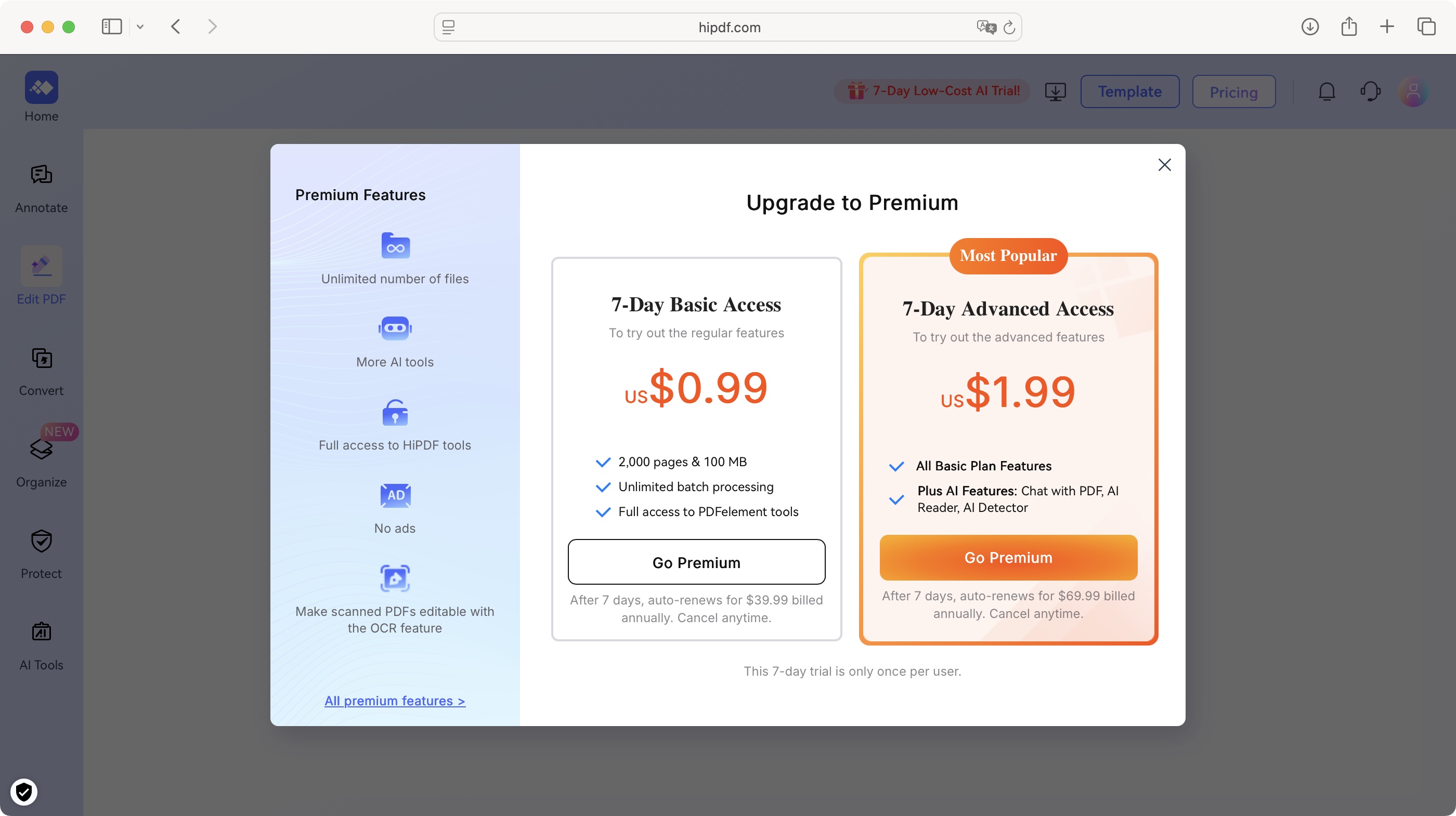Click the 7-Day Low-Cost AI Trial banner
The image size is (1456, 816).
(x=934, y=91)
